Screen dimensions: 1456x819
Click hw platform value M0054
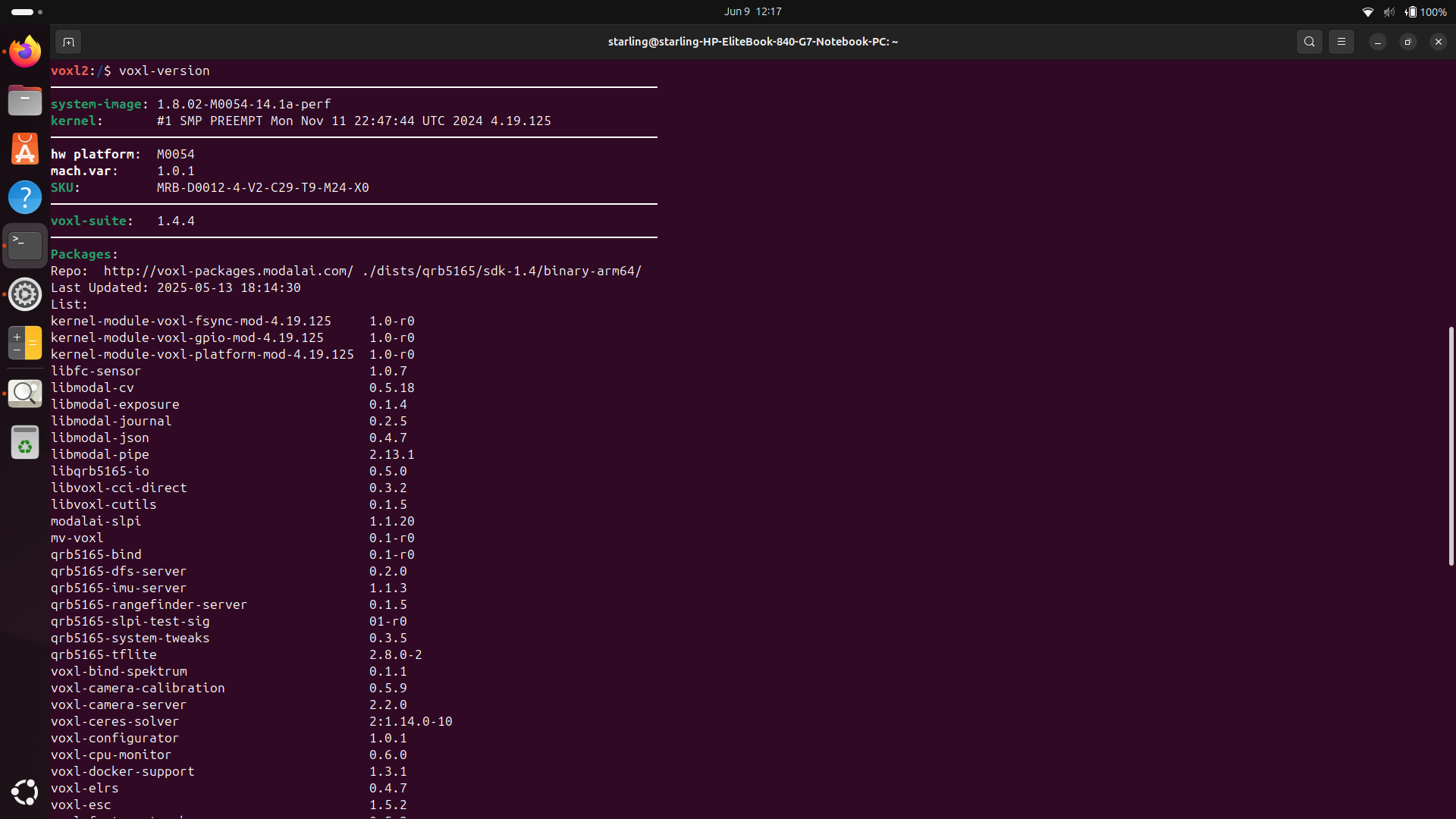point(176,154)
